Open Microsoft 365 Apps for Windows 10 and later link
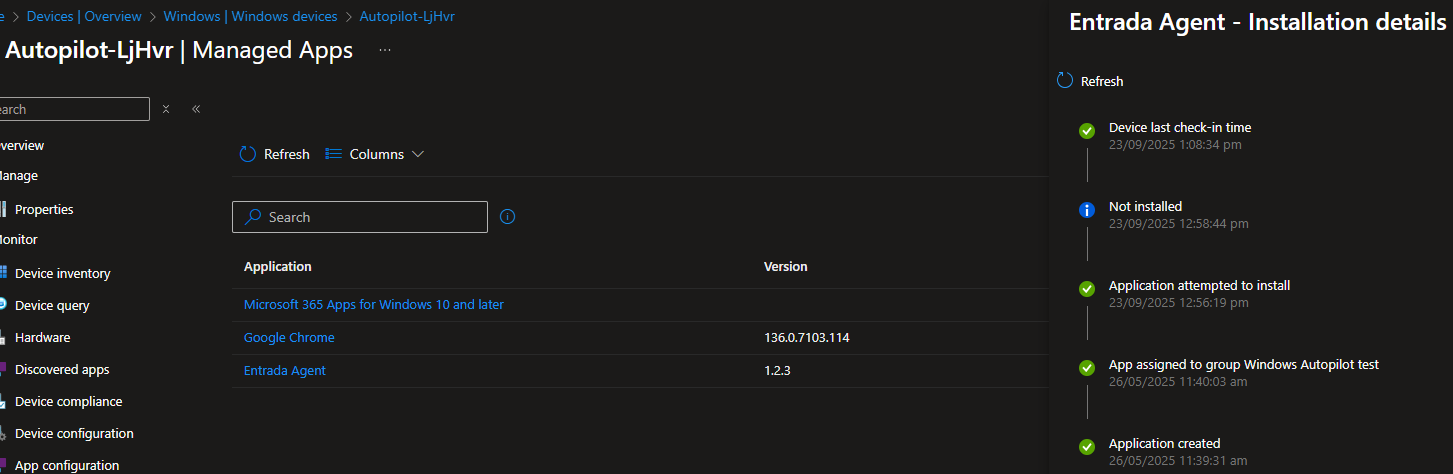 point(374,304)
